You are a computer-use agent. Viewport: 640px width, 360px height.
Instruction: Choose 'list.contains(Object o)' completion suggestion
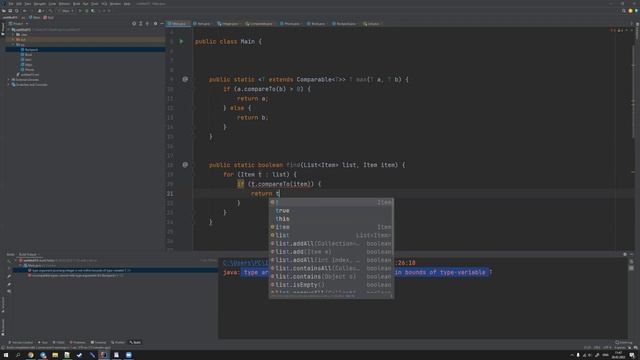click(331, 276)
